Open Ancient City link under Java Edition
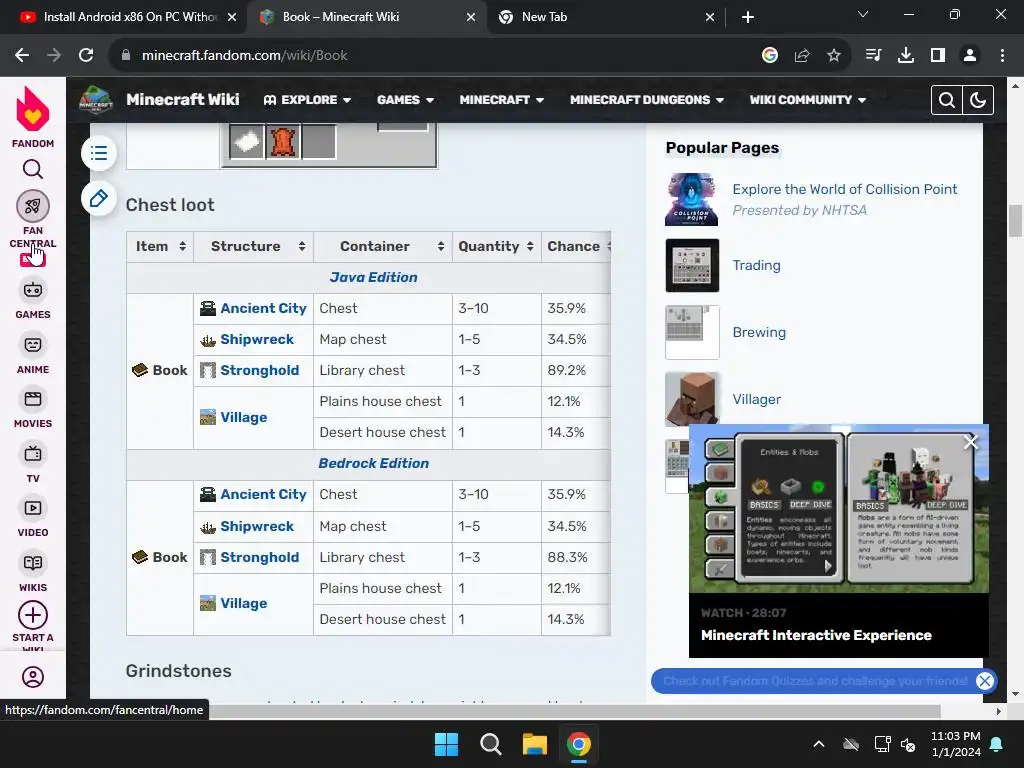1024x768 pixels. coord(263,308)
